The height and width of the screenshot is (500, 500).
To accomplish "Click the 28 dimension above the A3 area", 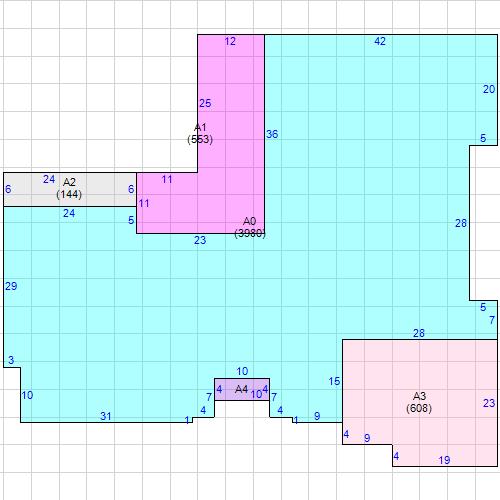I will tap(419, 333).
